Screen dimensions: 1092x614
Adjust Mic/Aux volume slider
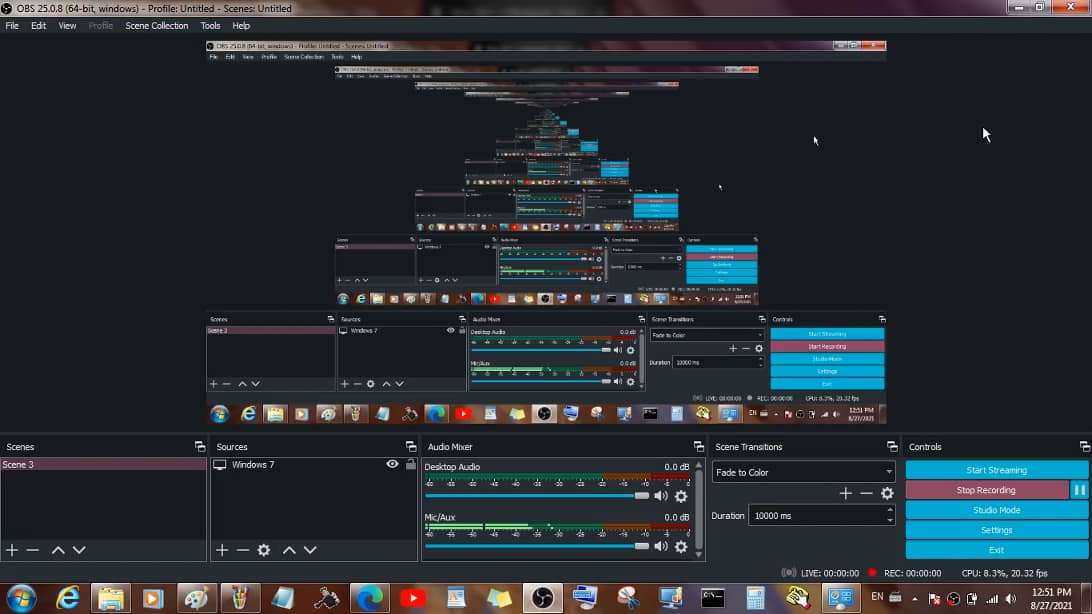[537, 546]
